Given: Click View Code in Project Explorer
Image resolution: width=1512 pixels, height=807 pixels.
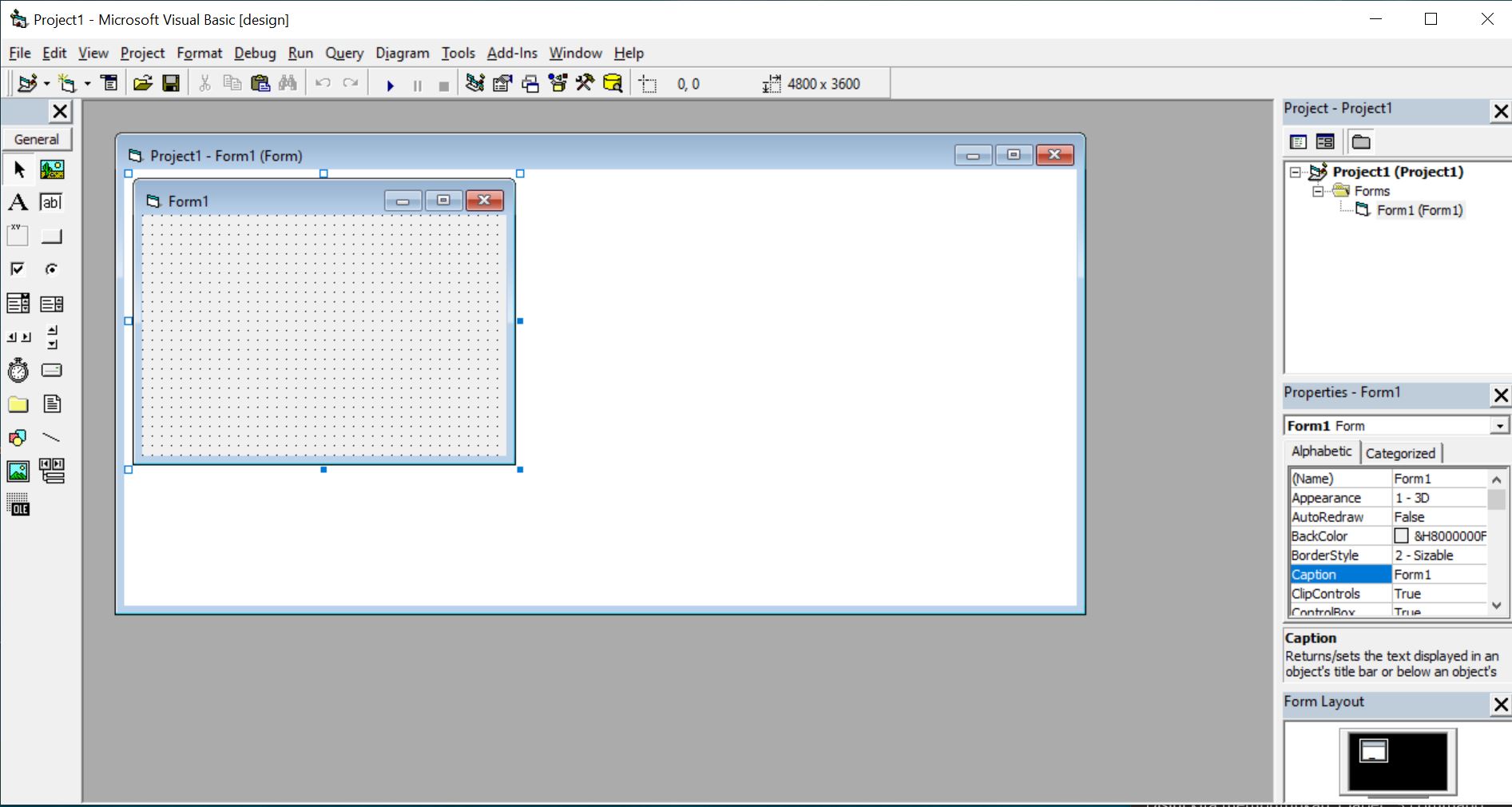Looking at the screenshot, I should [1298, 141].
